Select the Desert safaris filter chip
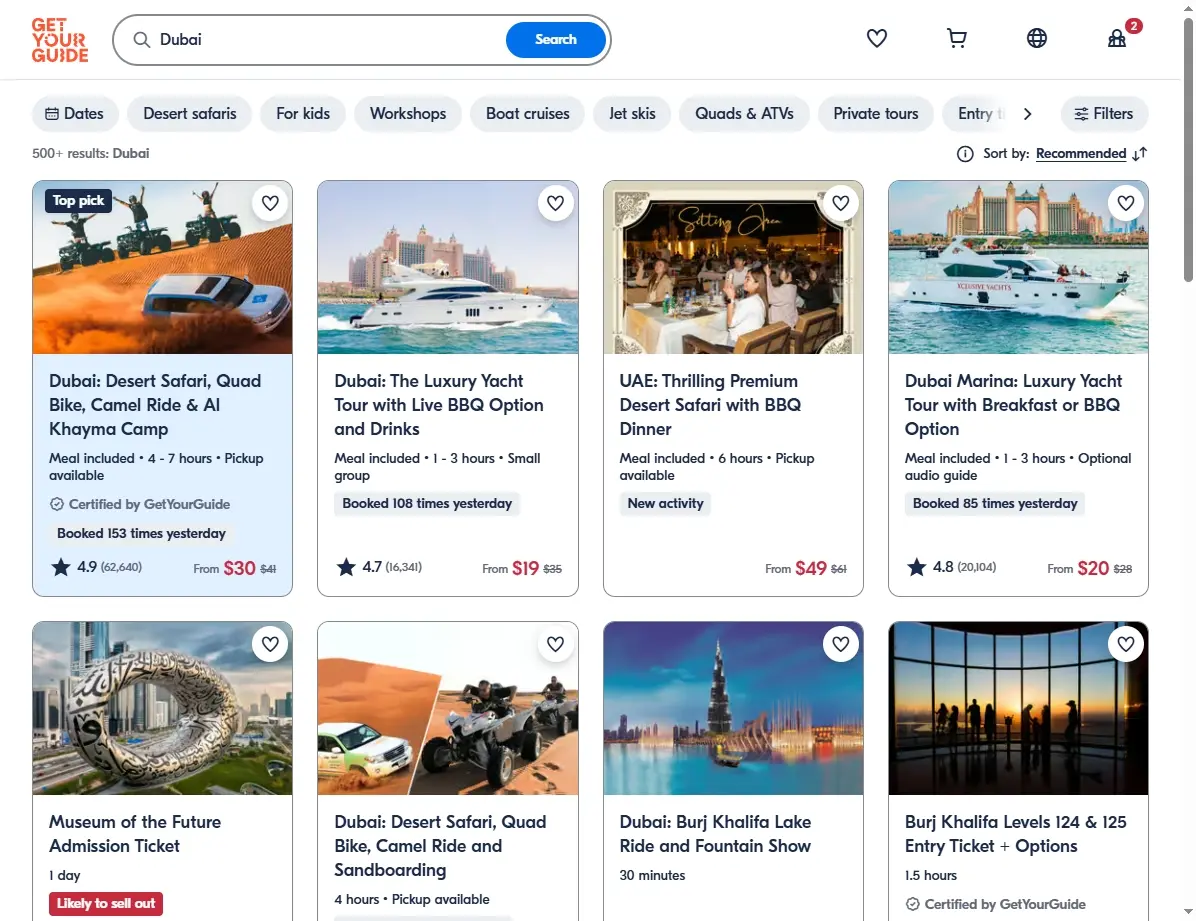 click(190, 114)
